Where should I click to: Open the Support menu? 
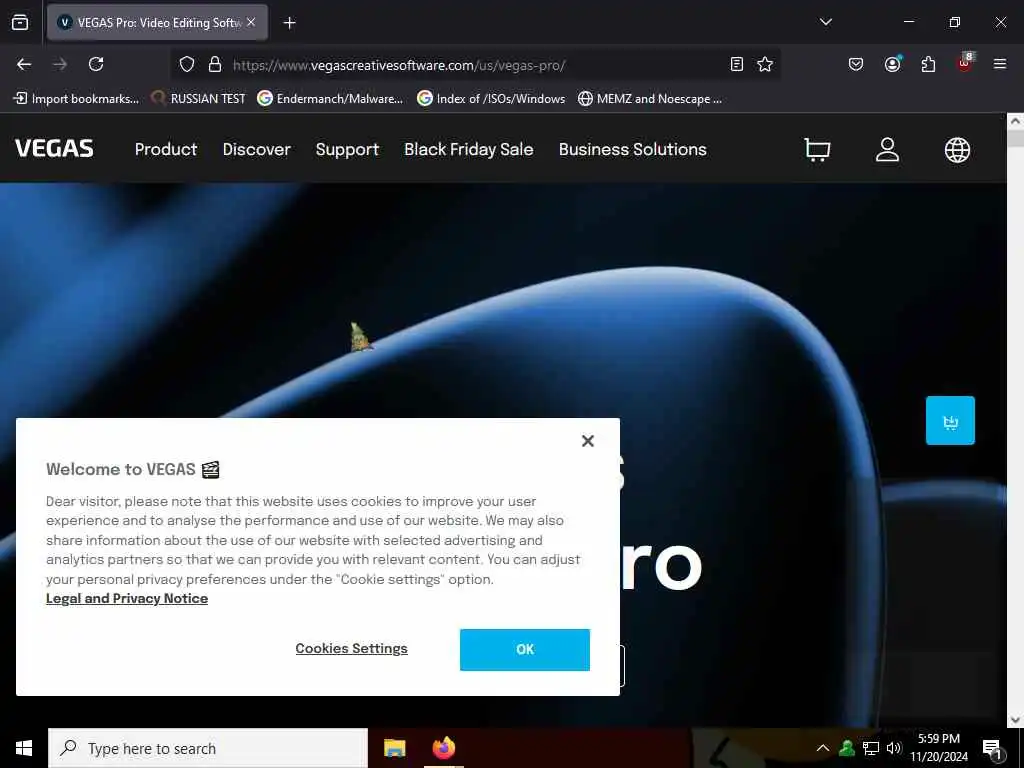pyautogui.click(x=347, y=150)
